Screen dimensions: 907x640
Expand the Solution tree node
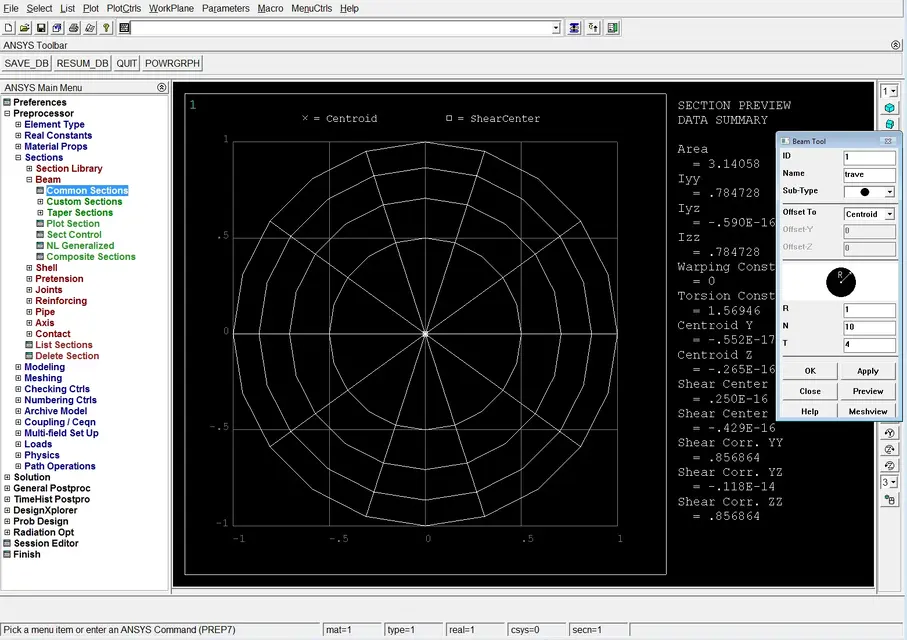click(7, 477)
